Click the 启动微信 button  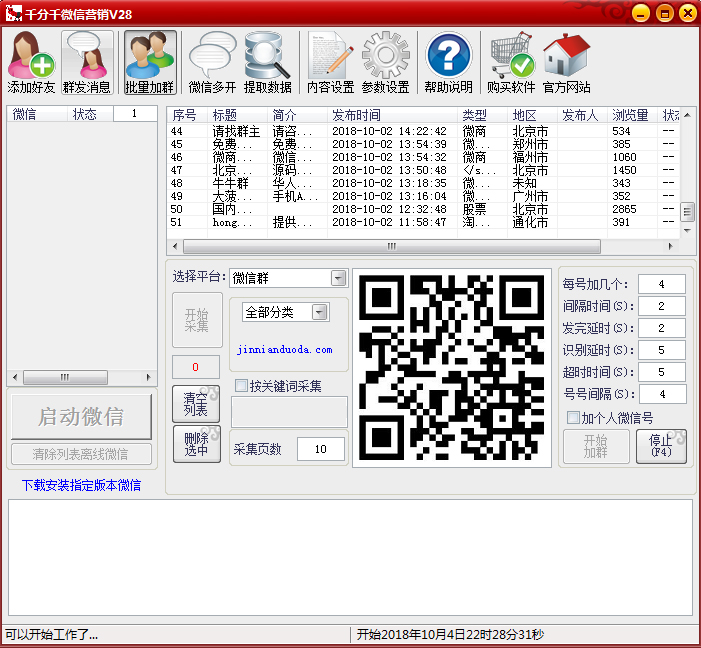click(x=81, y=416)
